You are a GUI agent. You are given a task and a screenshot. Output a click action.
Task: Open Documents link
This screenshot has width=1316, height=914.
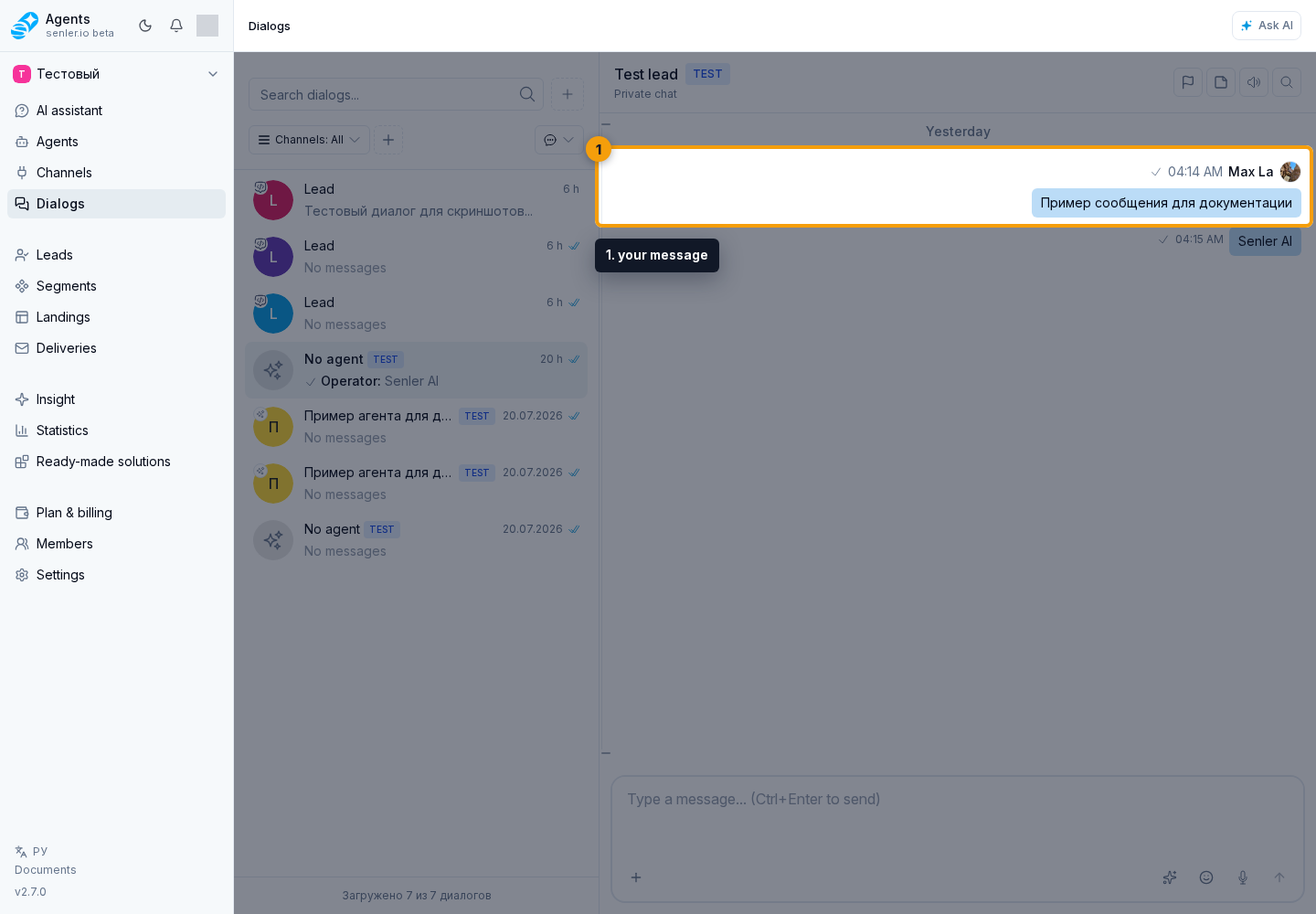point(46,870)
